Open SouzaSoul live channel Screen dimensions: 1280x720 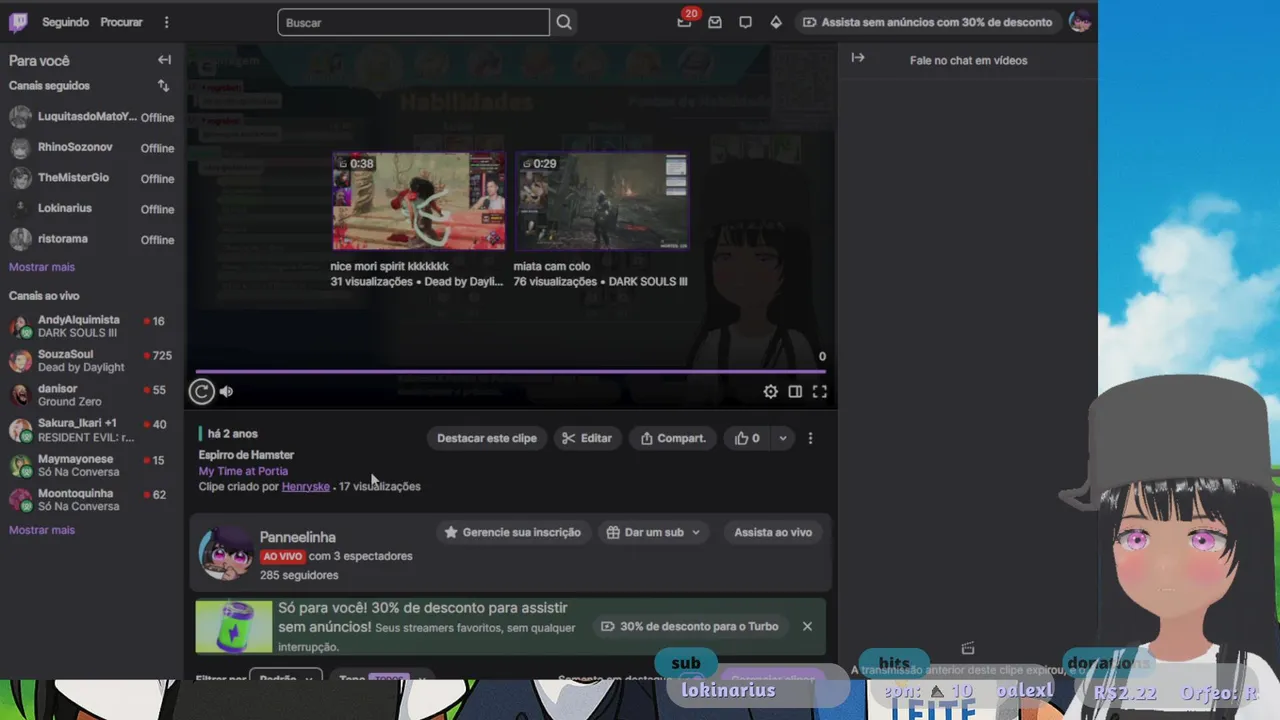pos(92,361)
